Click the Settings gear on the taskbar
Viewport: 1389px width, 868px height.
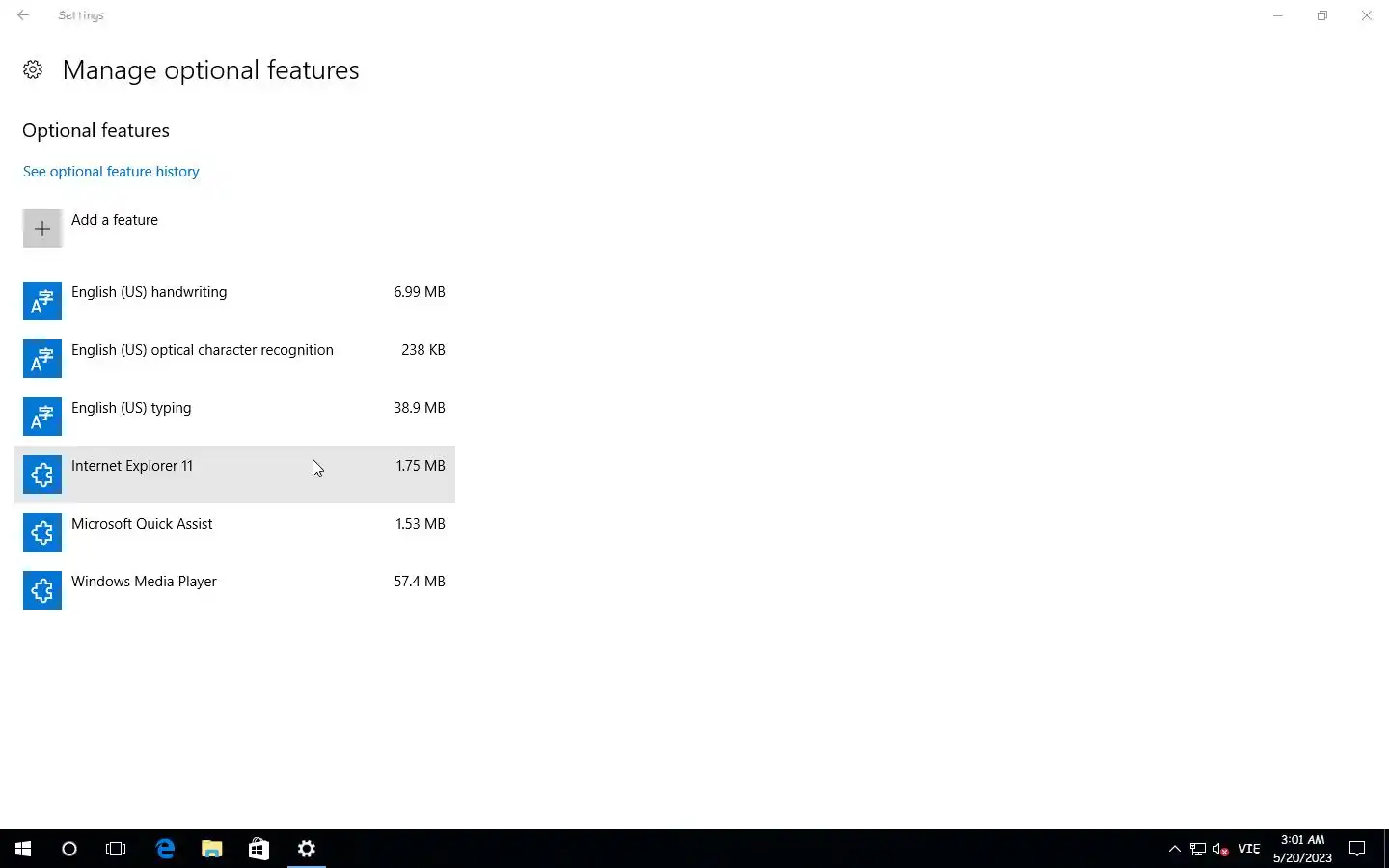click(x=307, y=849)
